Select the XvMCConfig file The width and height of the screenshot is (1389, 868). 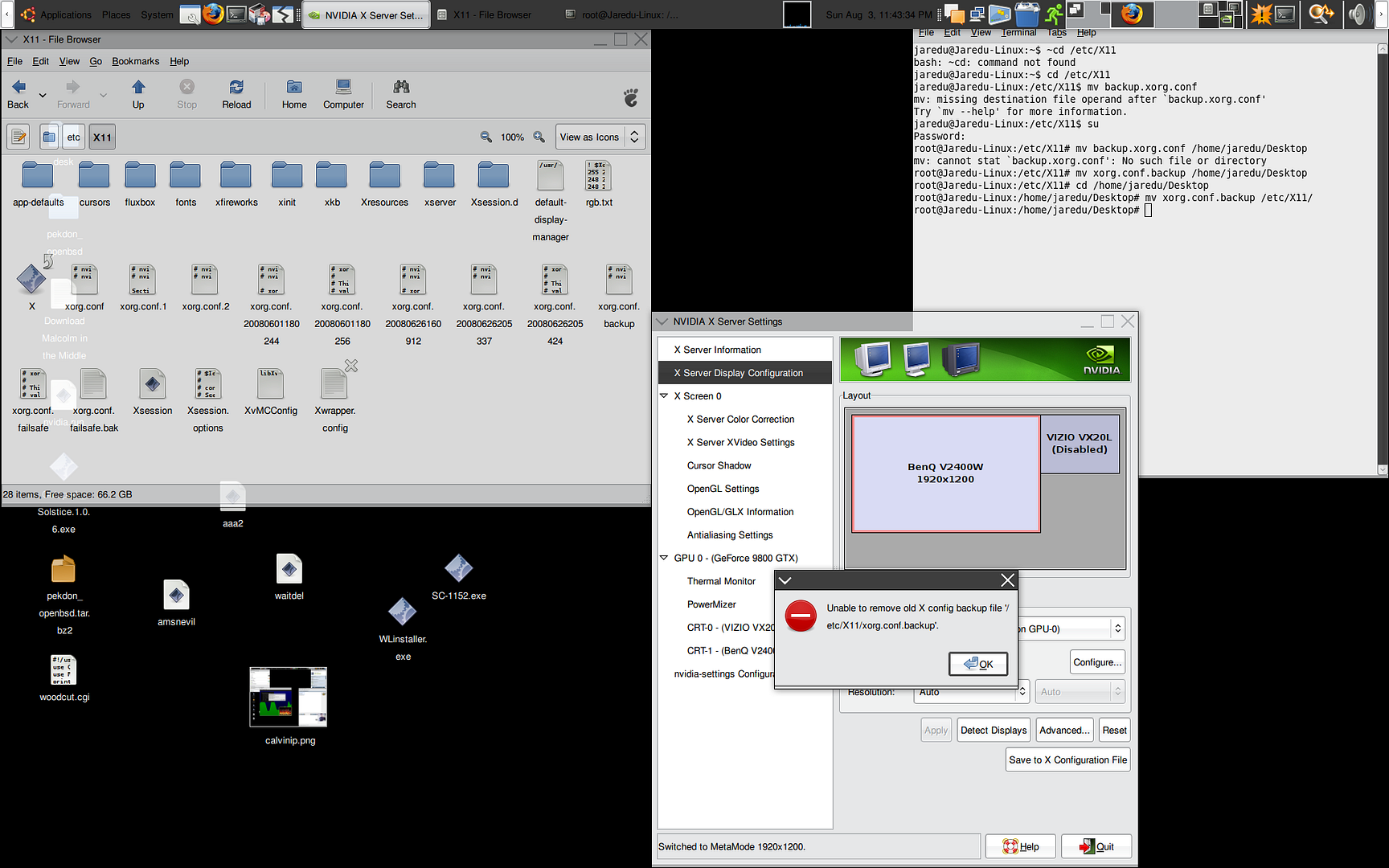(x=271, y=392)
